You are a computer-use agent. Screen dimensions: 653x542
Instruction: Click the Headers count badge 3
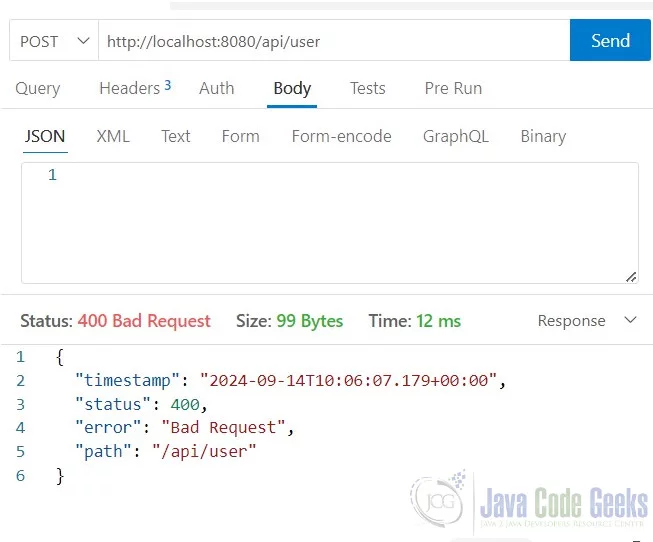(x=167, y=85)
